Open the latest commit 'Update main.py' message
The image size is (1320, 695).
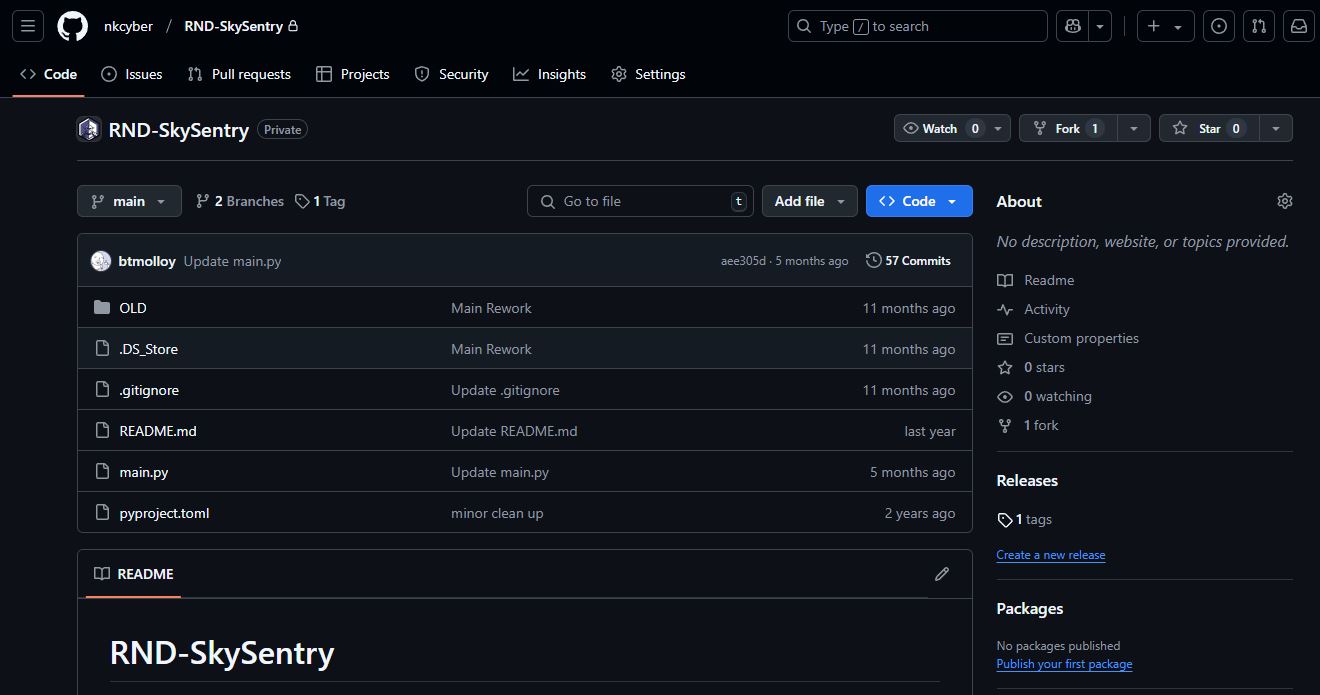coord(233,261)
